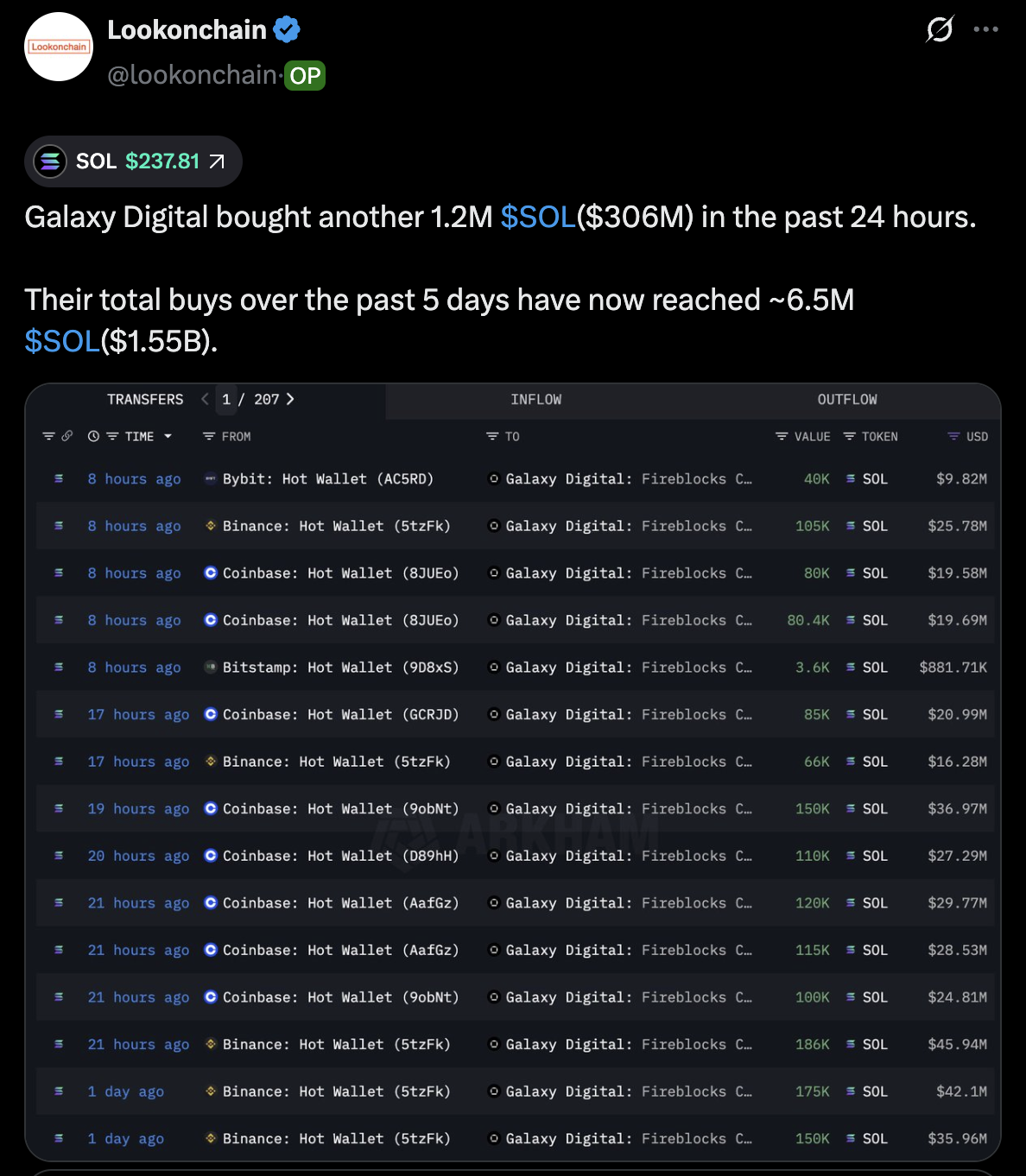Go to previous transfers page chevron
This screenshot has height=1176, width=1026.
tap(205, 399)
